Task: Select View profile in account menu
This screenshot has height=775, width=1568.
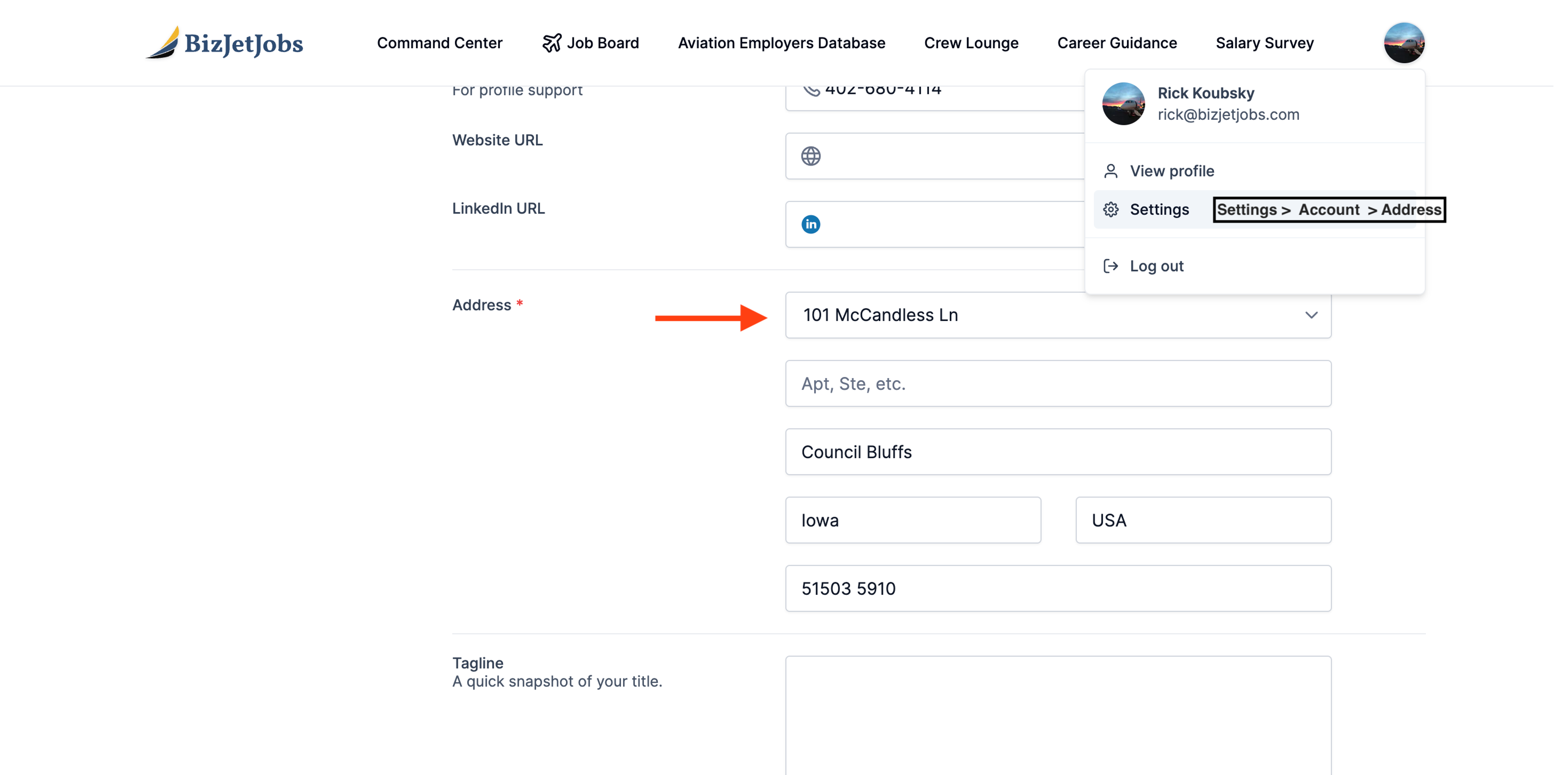Action: click(x=1172, y=171)
